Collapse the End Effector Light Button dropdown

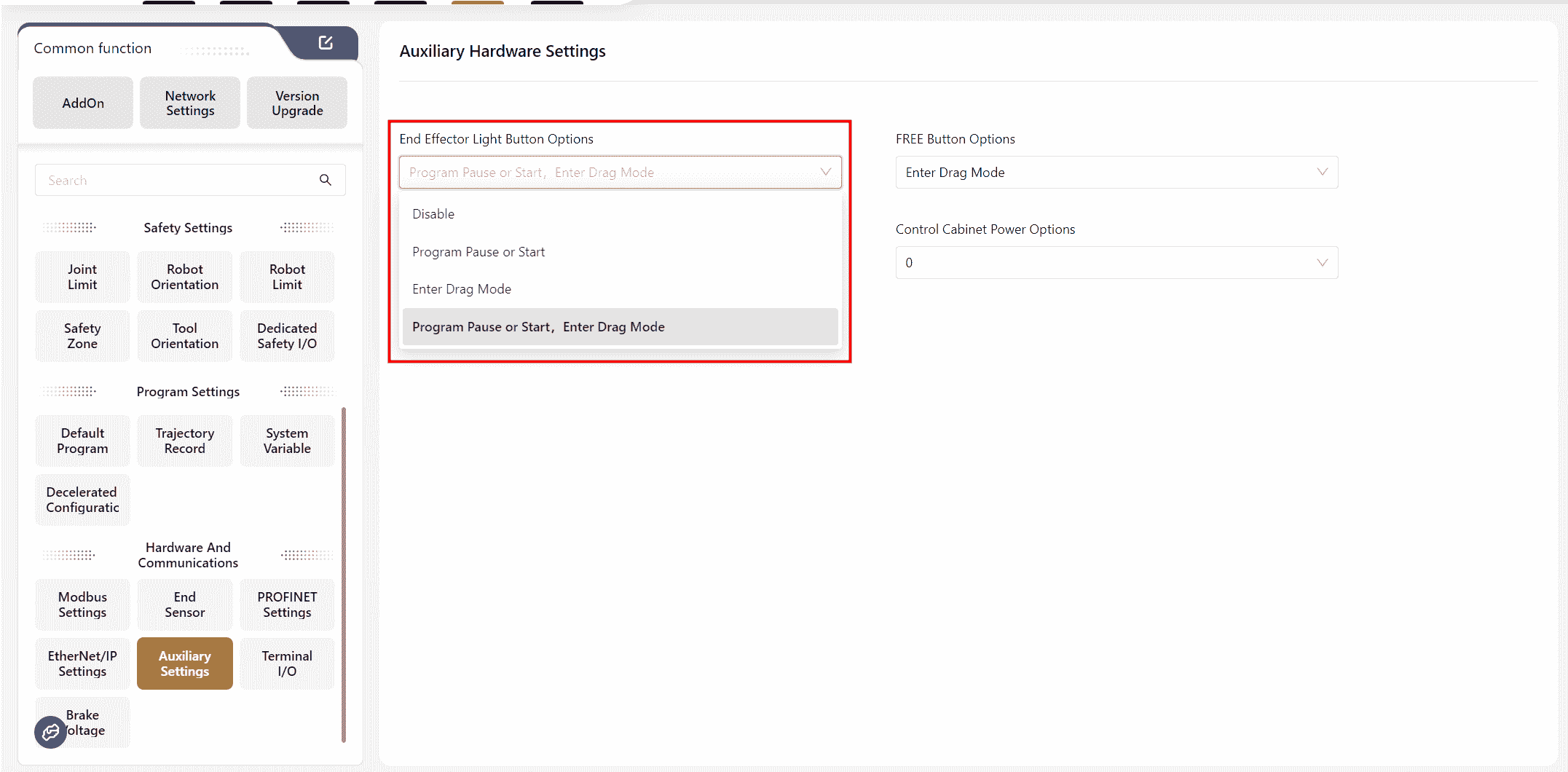point(825,173)
